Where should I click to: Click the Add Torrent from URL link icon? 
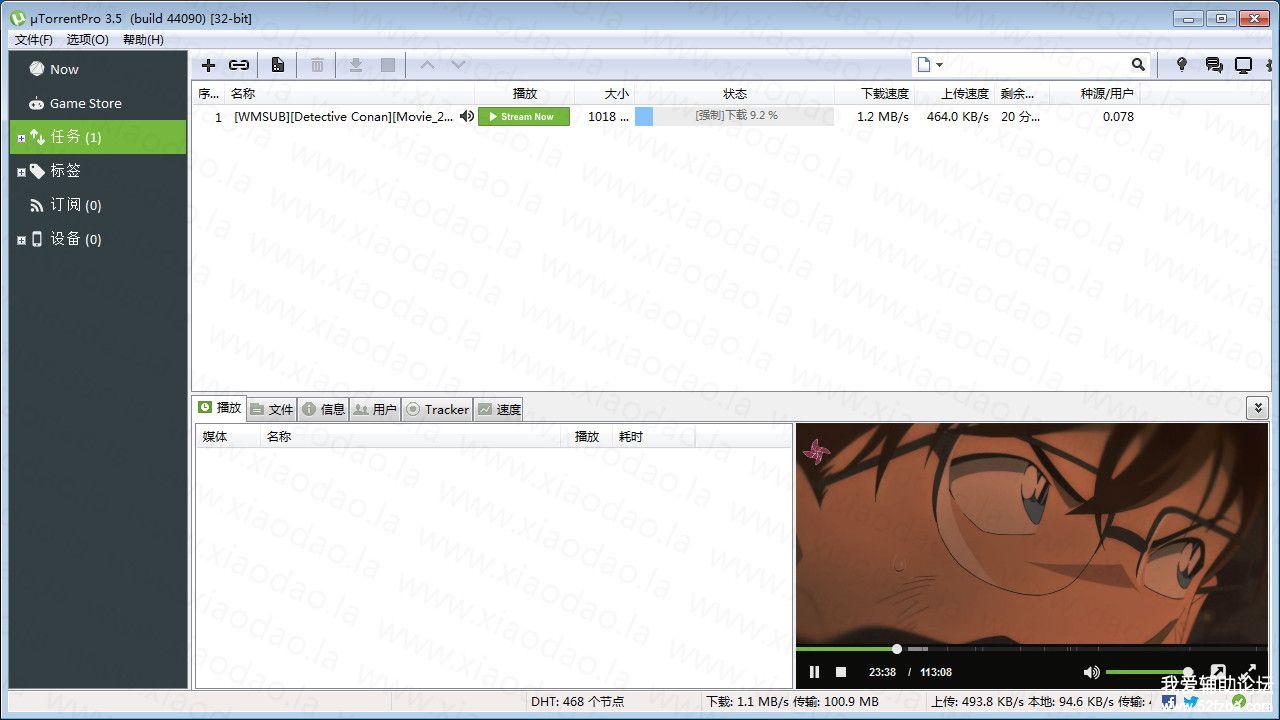pyautogui.click(x=239, y=65)
